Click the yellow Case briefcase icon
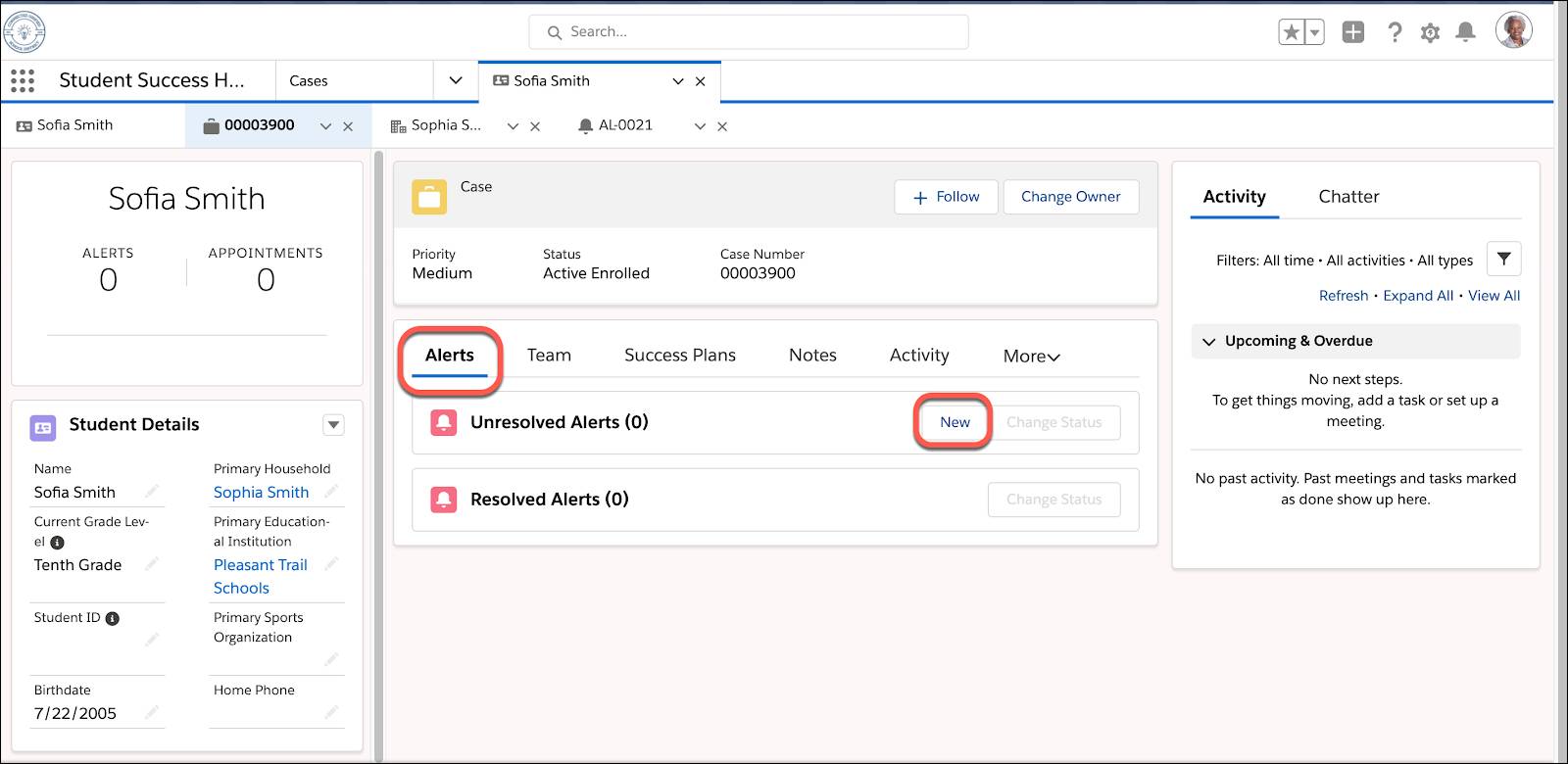1568x764 pixels. click(x=429, y=197)
